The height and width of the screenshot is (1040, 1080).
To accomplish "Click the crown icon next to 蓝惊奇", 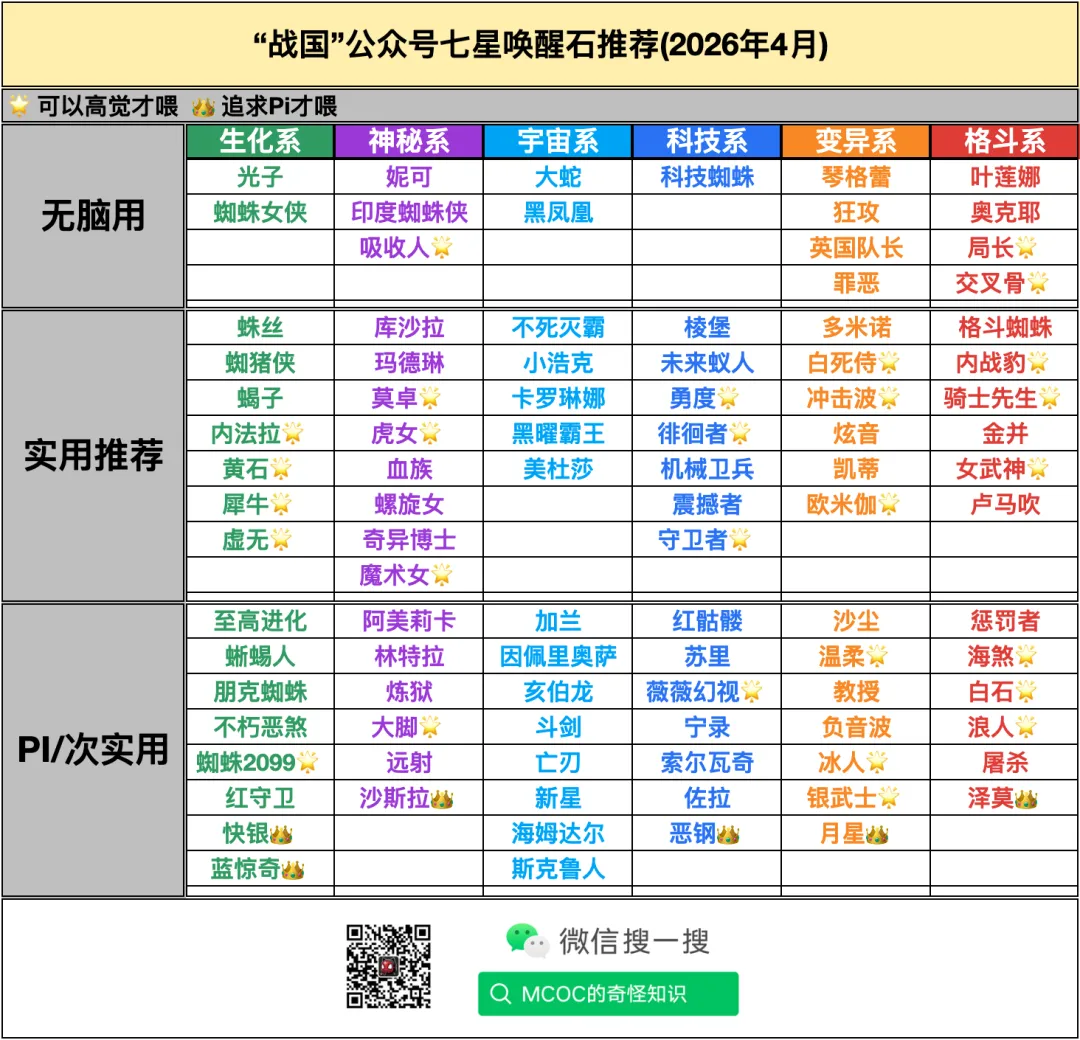I will [x=293, y=870].
